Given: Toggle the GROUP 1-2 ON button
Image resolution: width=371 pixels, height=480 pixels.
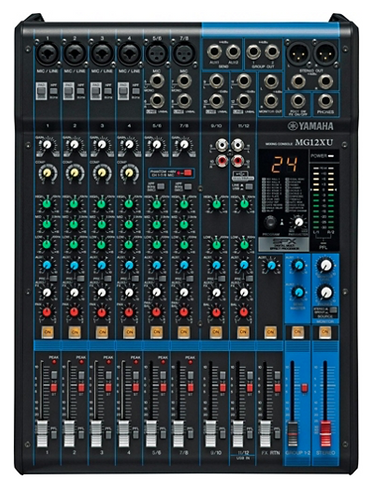Looking at the screenshot, I should pos(298,332).
